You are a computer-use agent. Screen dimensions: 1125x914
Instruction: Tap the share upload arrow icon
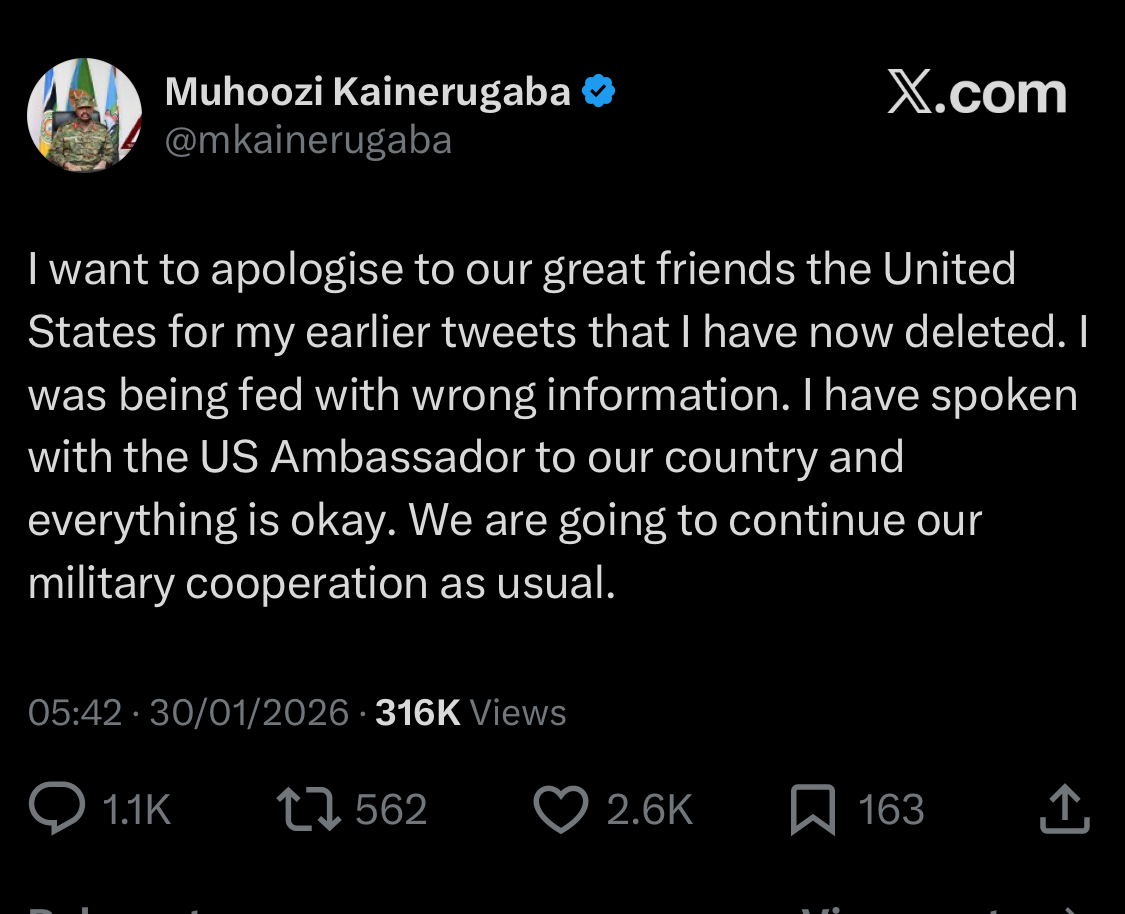tap(1063, 809)
